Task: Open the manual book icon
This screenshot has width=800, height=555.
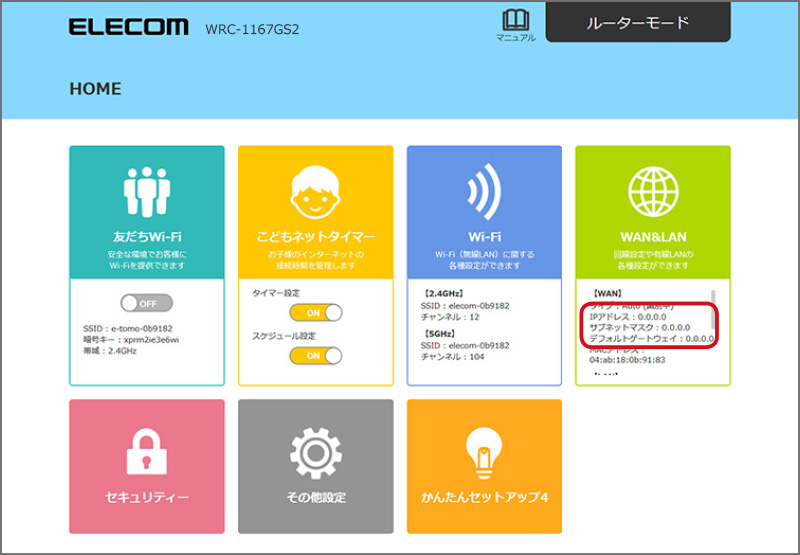Action: 515,21
